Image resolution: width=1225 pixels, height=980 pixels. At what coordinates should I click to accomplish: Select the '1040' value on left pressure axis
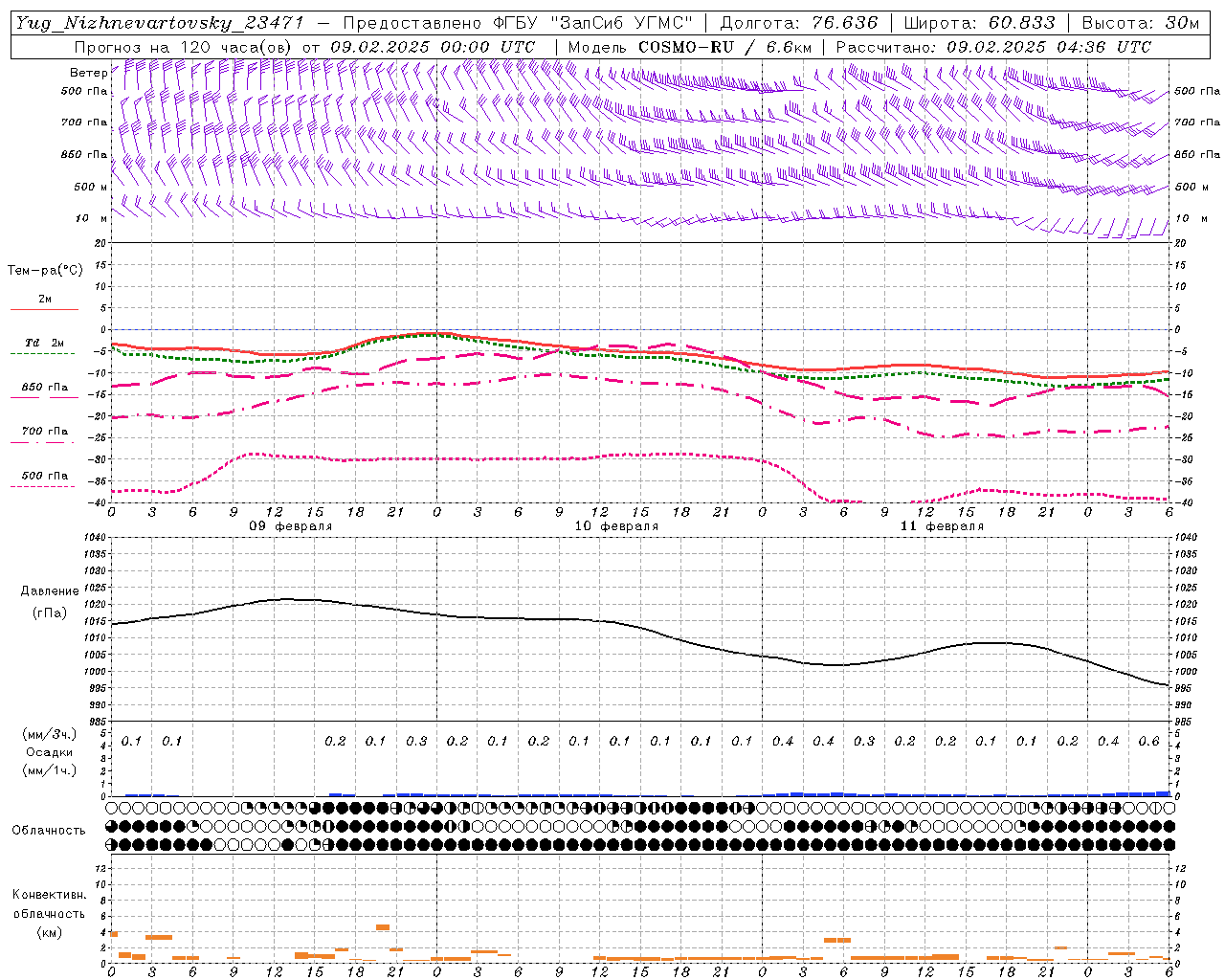coord(96,538)
